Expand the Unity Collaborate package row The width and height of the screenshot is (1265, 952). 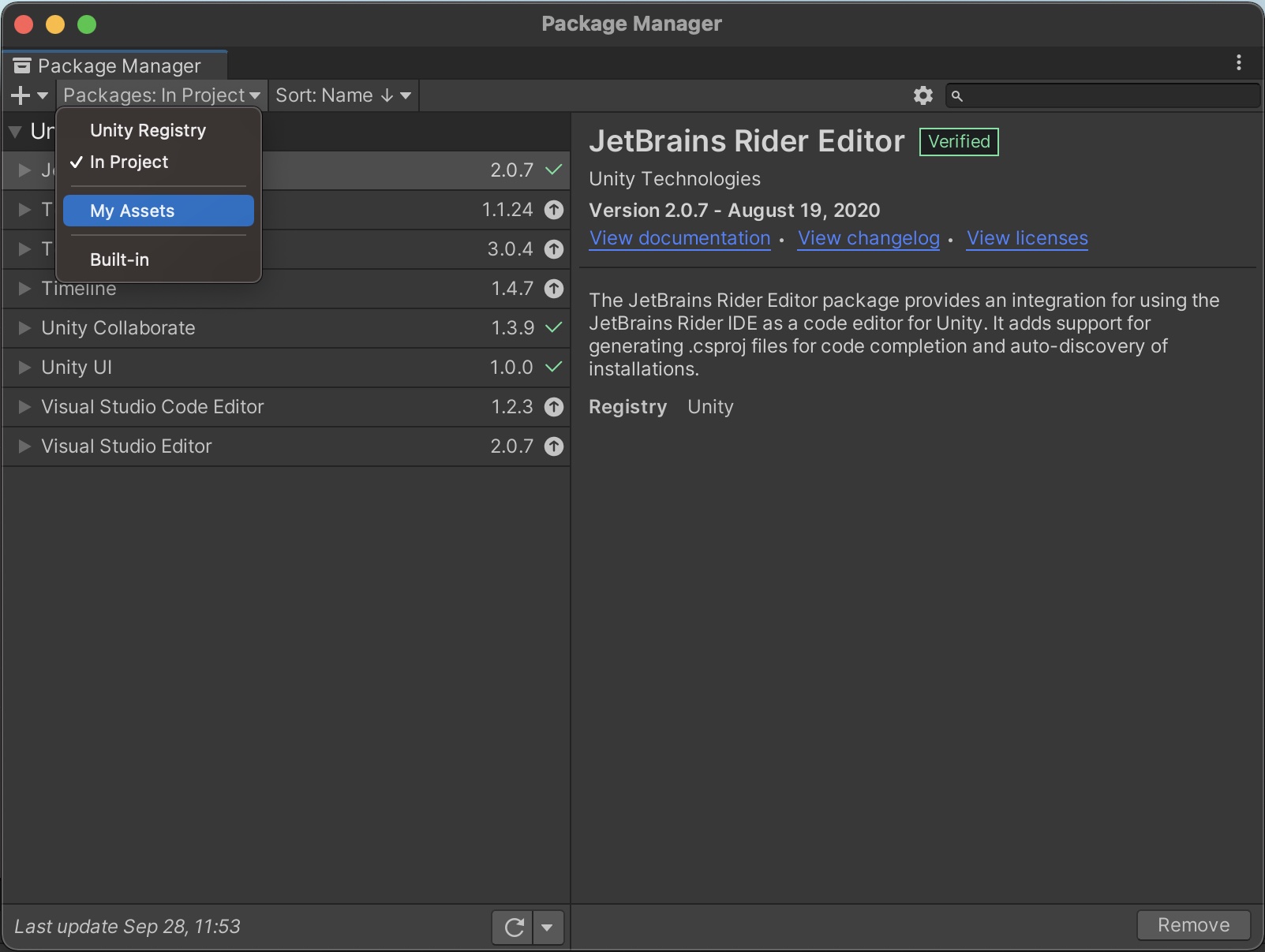(x=24, y=328)
